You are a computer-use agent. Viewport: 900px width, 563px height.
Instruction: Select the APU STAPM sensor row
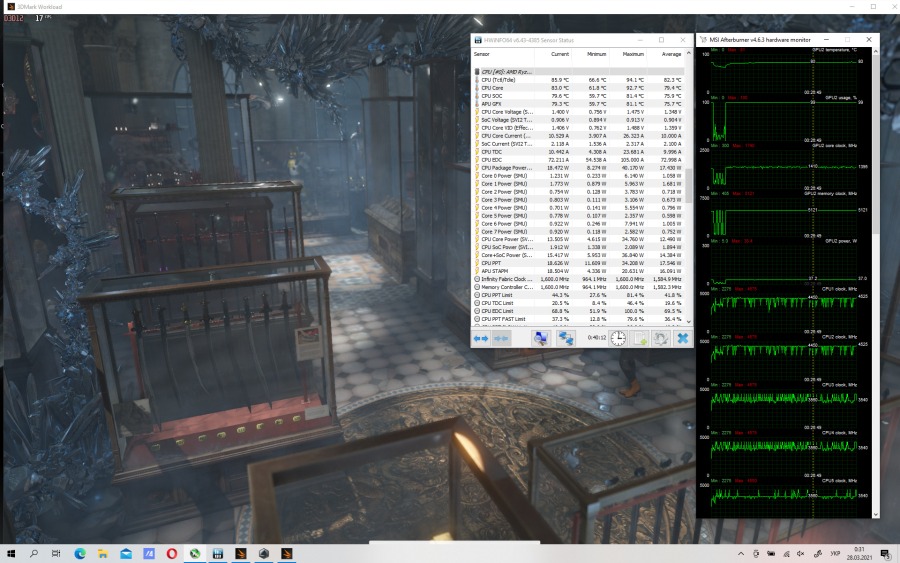pyautogui.click(x=578, y=271)
